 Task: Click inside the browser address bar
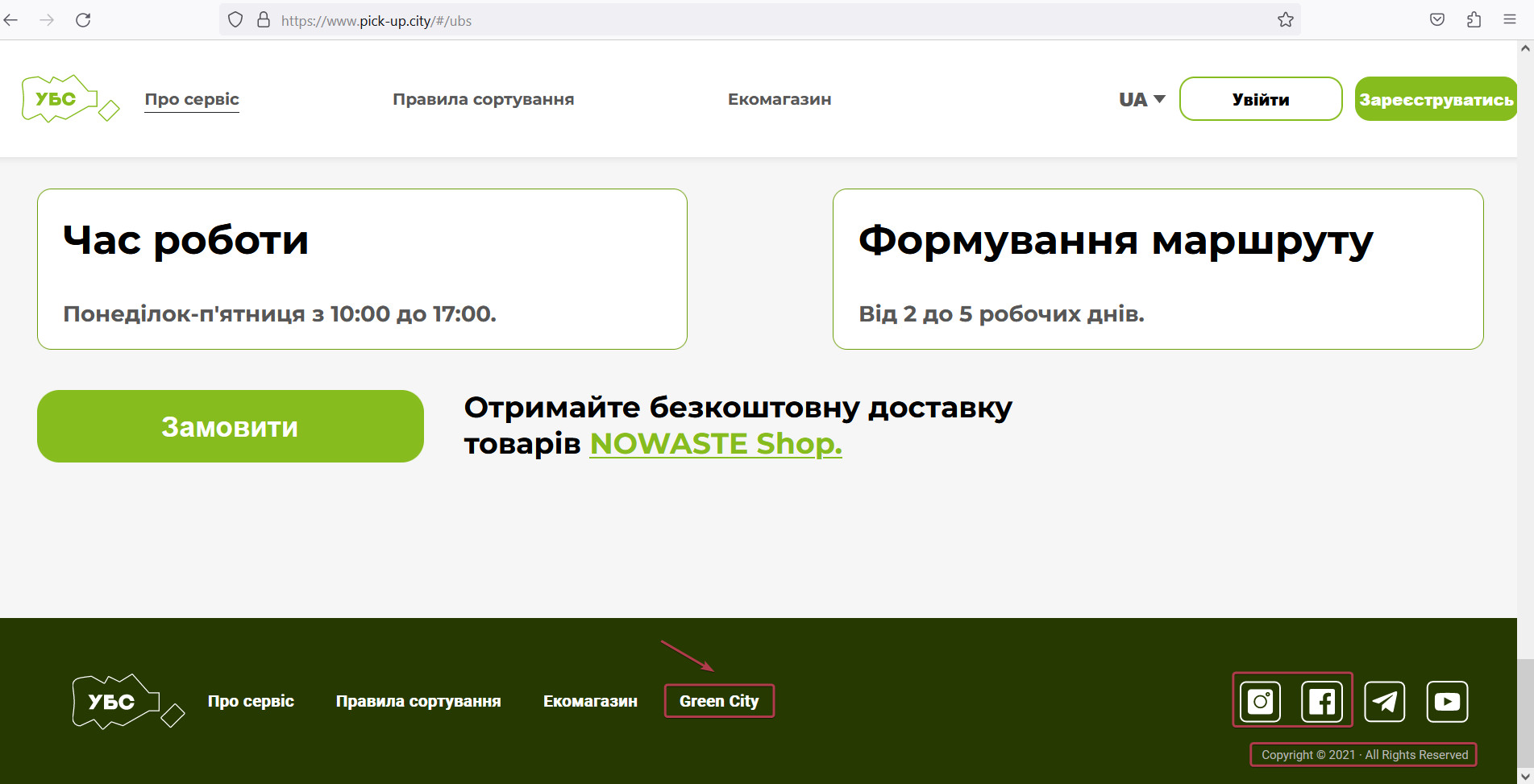point(564,20)
